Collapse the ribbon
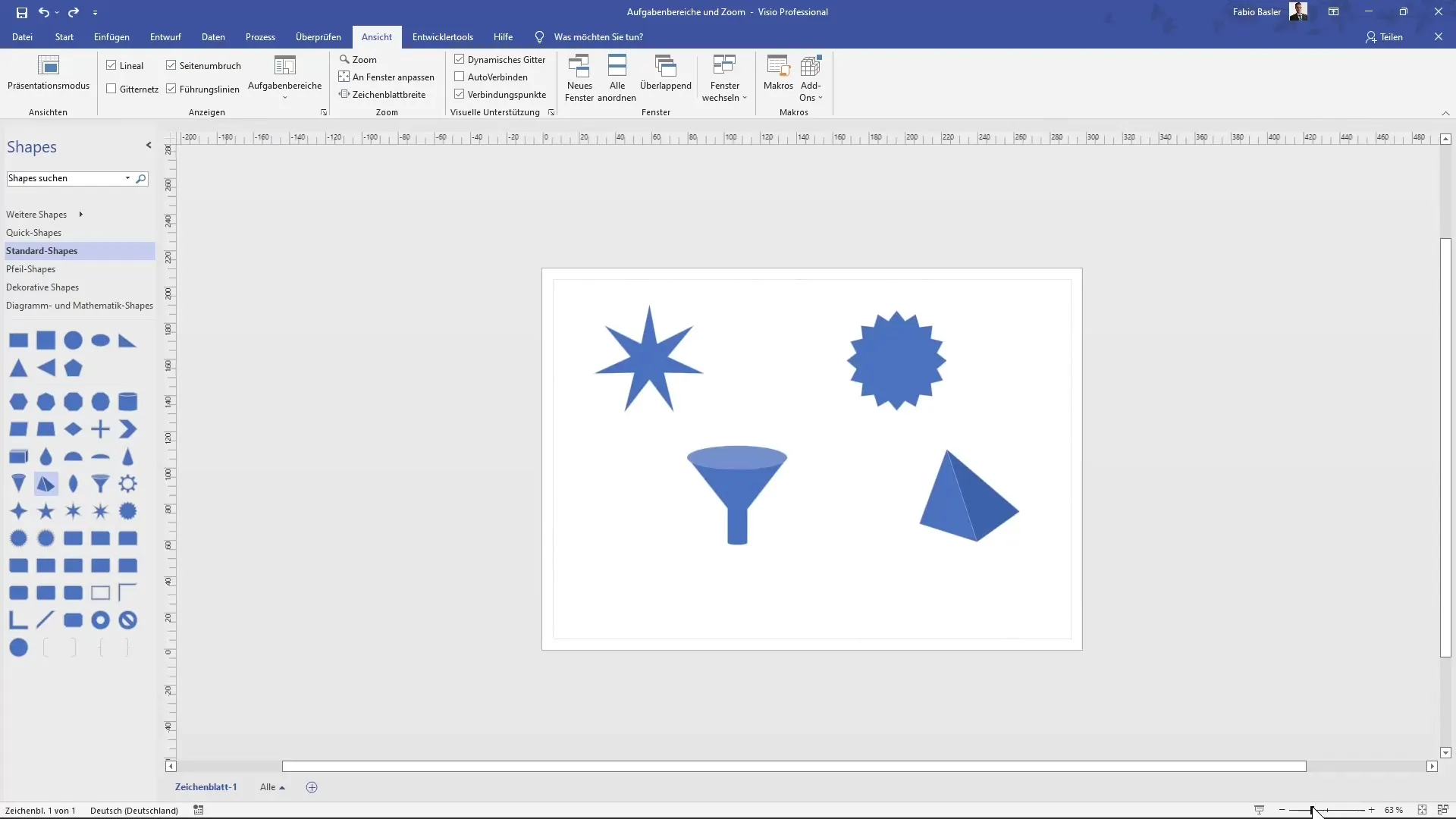Image resolution: width=1456 pixels, height=819 pixels. [x=1445, y=113]
